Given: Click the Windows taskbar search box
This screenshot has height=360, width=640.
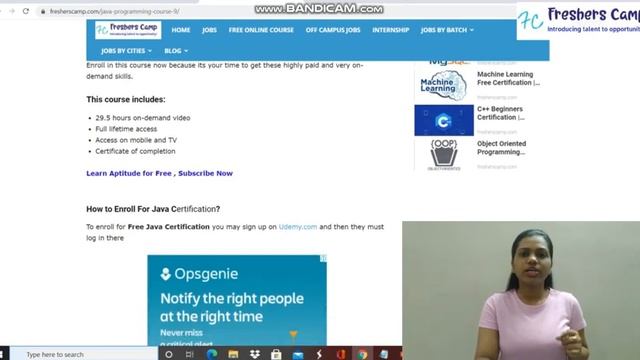Looking at the screenshot, I should click(x=84, y=354).
